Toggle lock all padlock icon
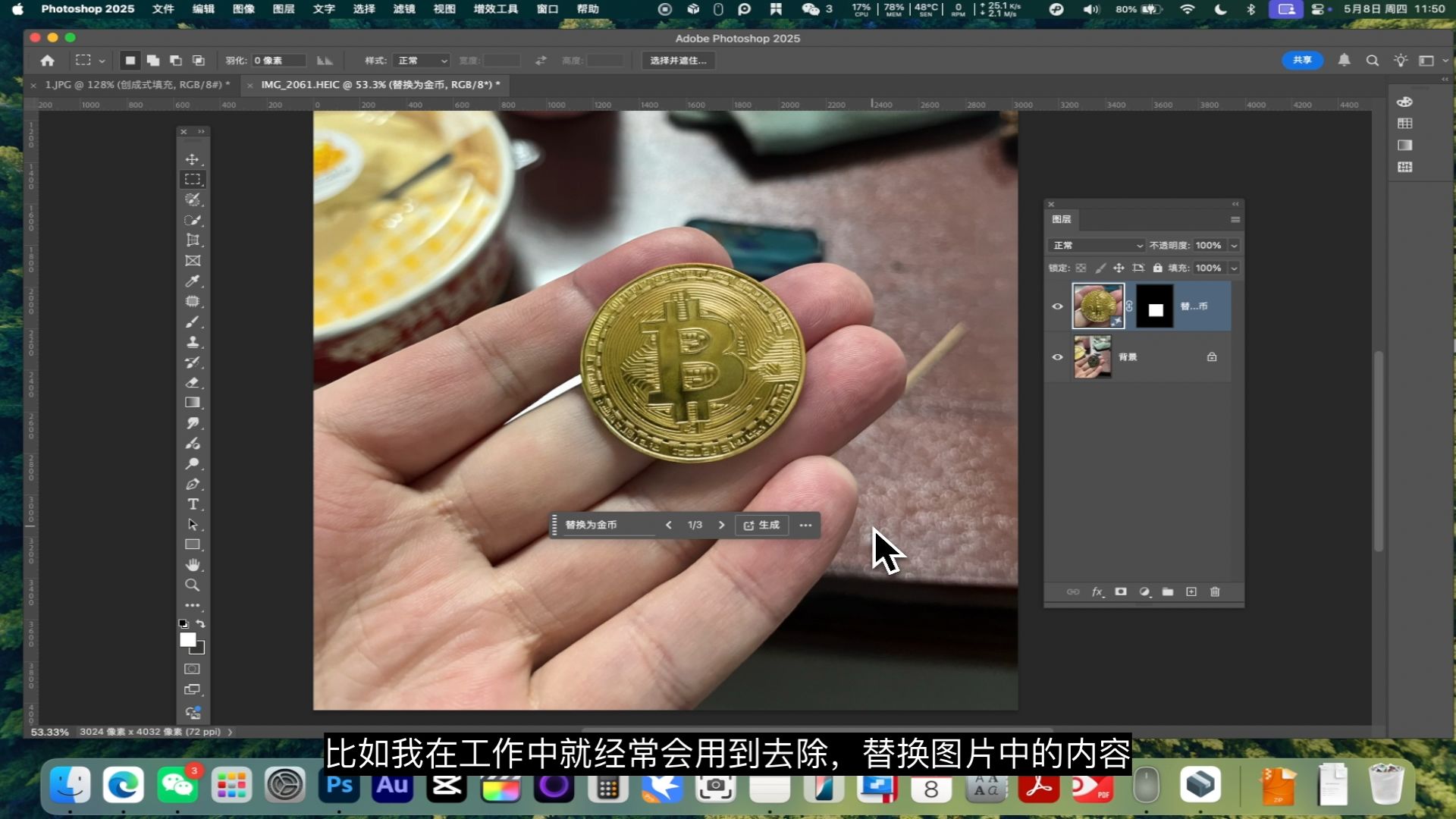Image resolution: width=1456 pixels, height=819 pixels. (1157, 268)
